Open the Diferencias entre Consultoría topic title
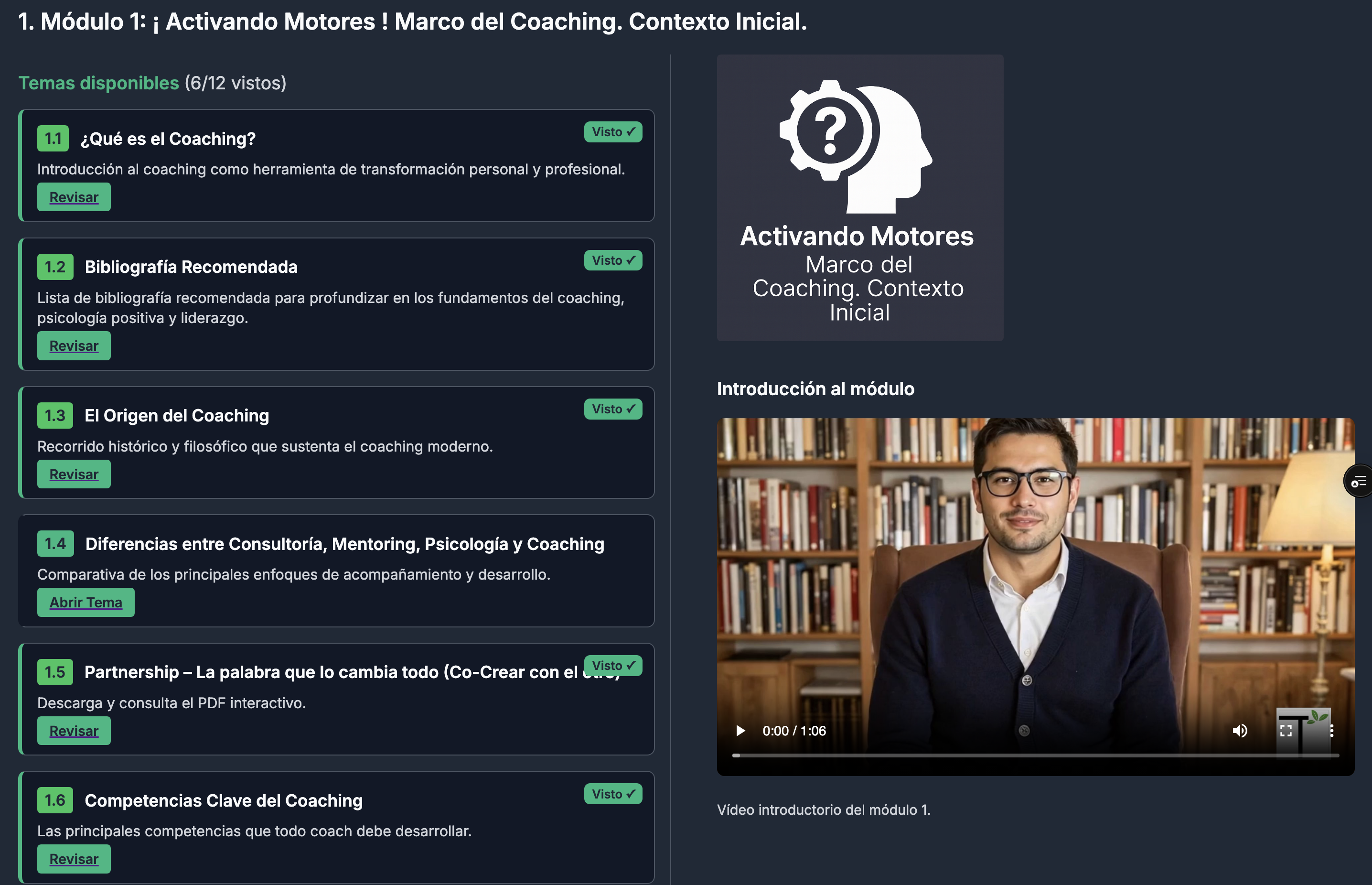 click(x=345, y=544)
